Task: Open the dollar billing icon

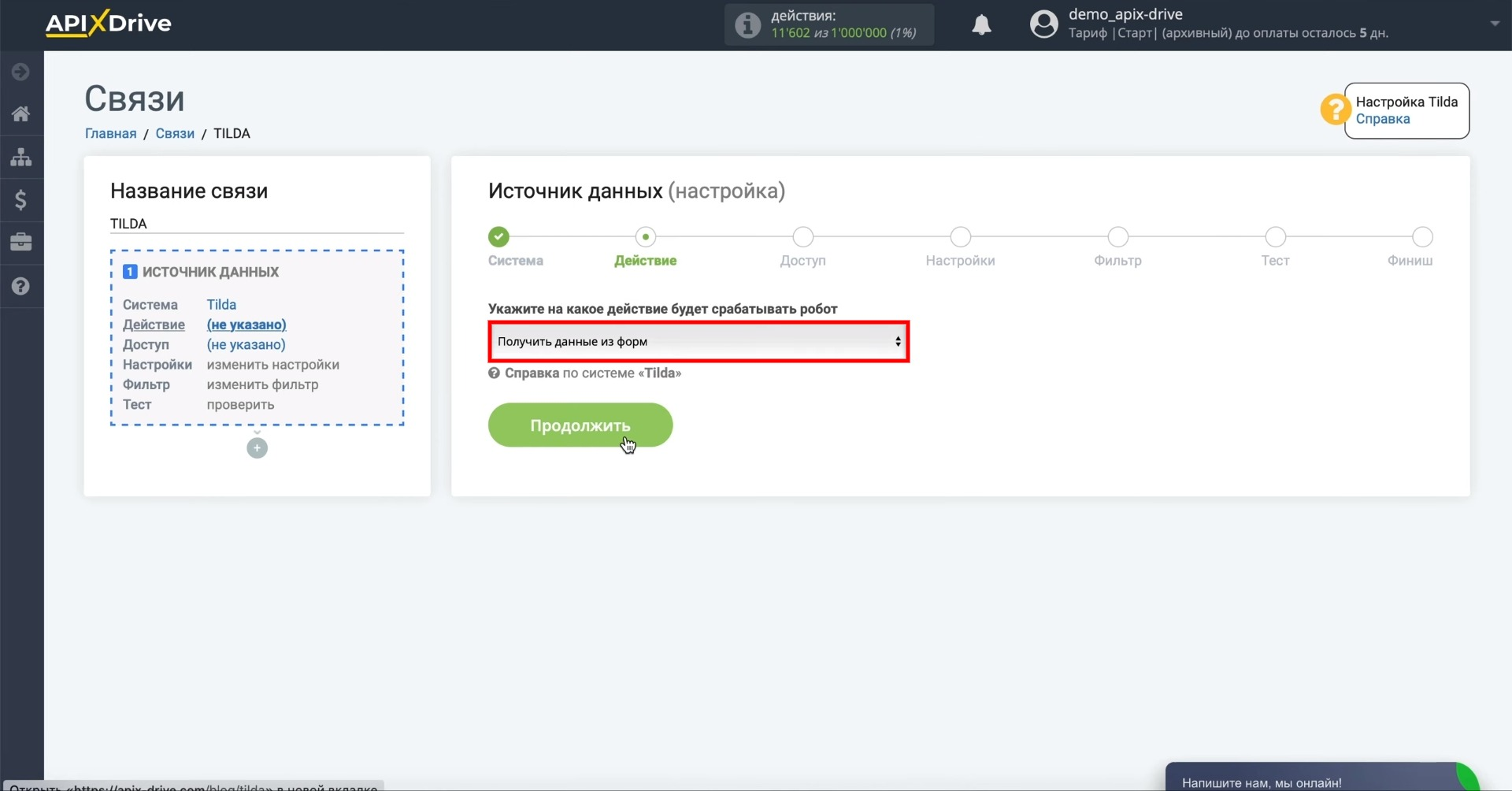Action: (21, 200)
